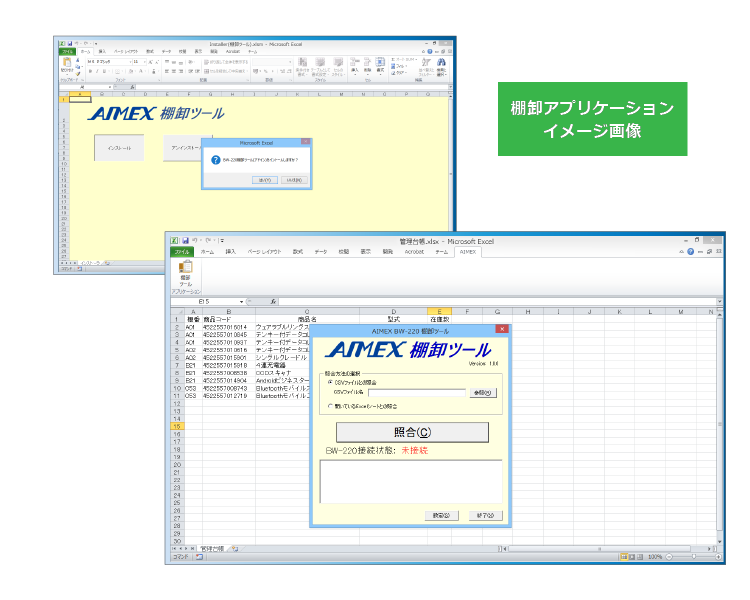
Task: Click the Save icon in 管理台帳 quick access toolbar
Action: (x=185, y=241)
